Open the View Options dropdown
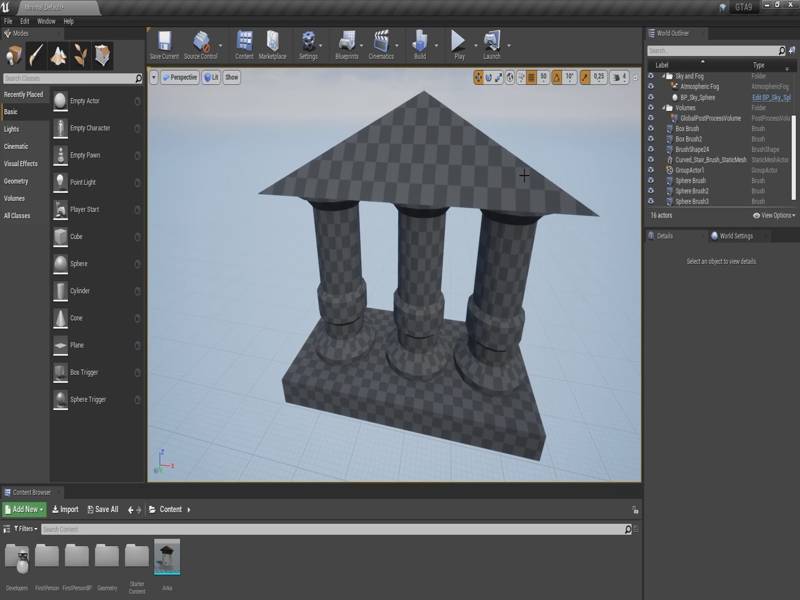800x600 pixels. coord(776,215)
